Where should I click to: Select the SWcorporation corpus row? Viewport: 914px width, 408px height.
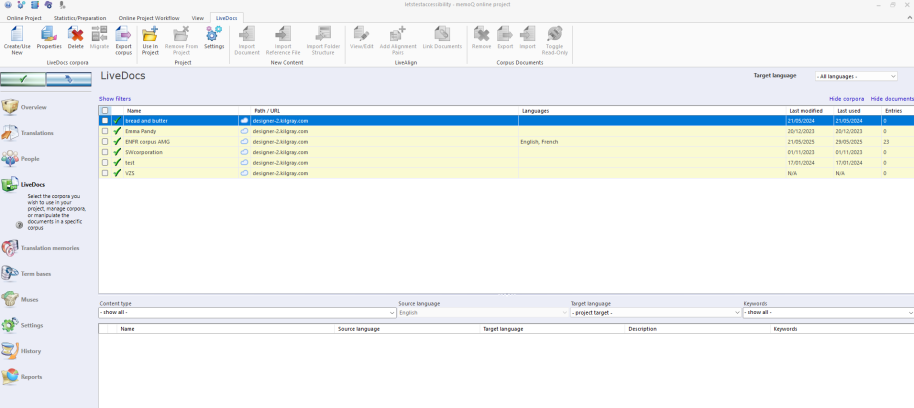tap(145, 152)
